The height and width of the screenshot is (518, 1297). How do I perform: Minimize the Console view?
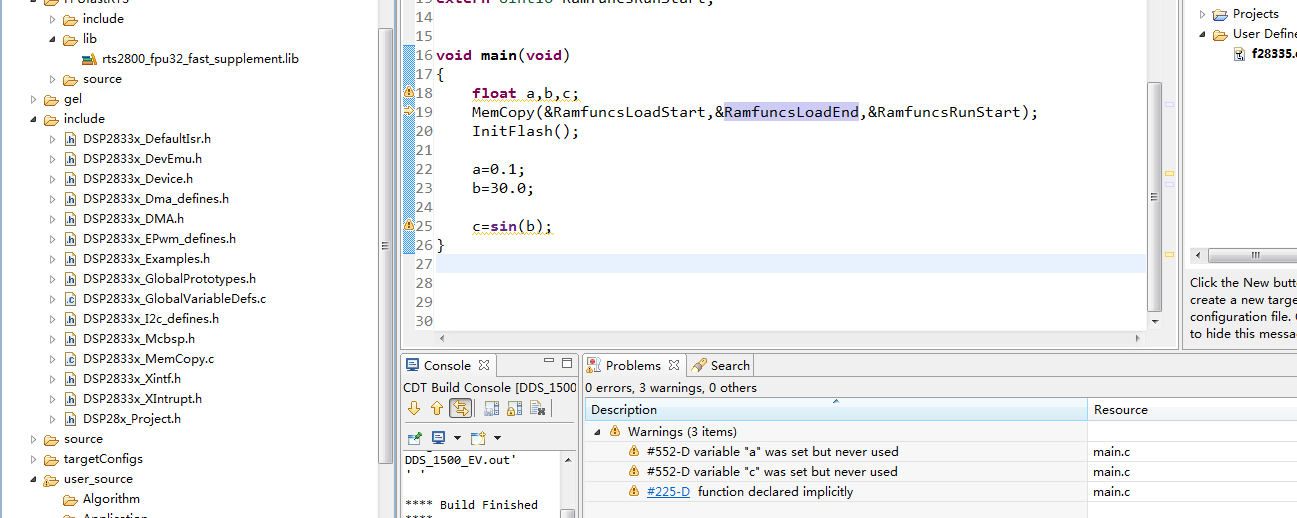549,362
